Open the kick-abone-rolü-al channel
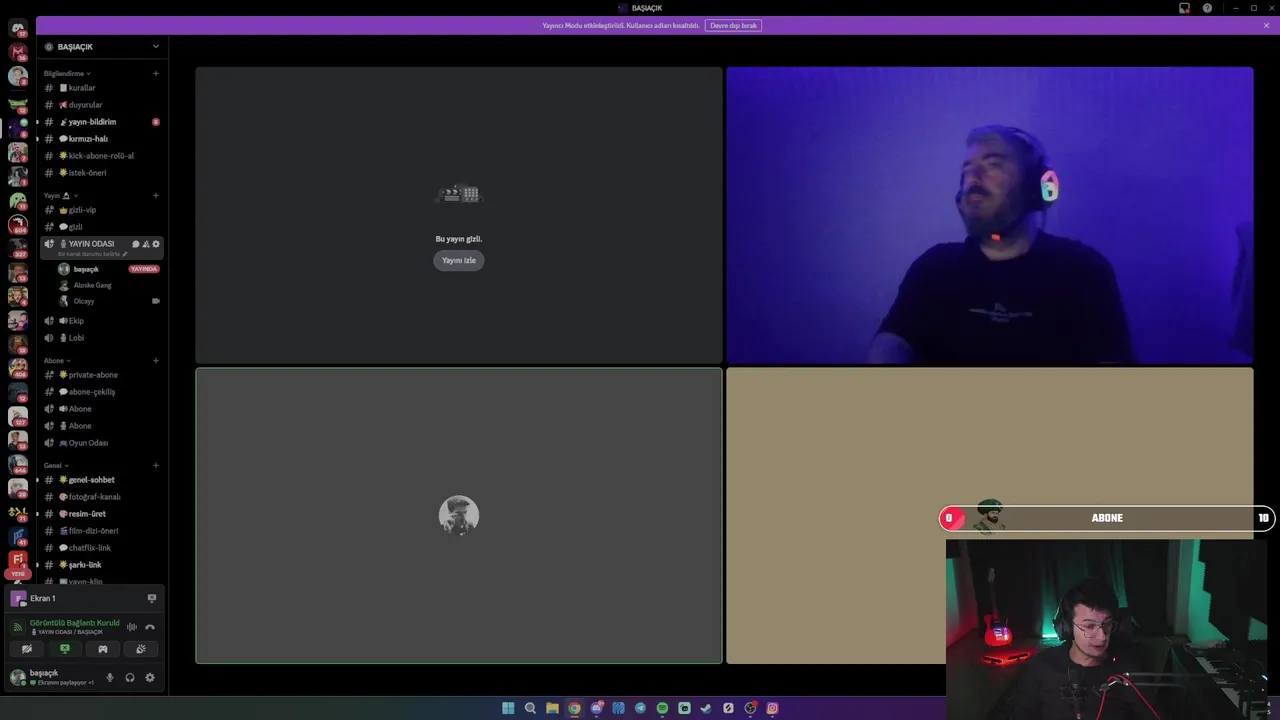 [x=101, y=156]
